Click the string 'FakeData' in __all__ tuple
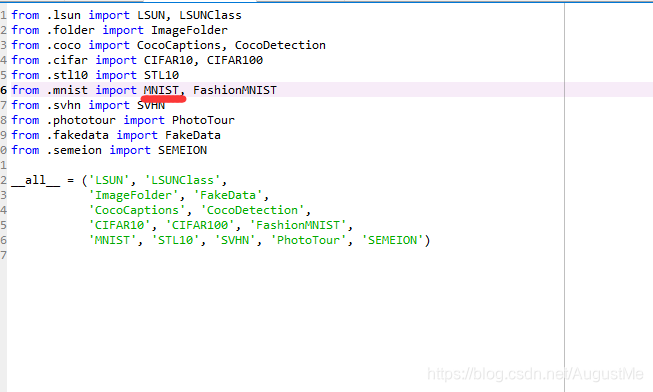653x392 pixels. click(228, 195)
